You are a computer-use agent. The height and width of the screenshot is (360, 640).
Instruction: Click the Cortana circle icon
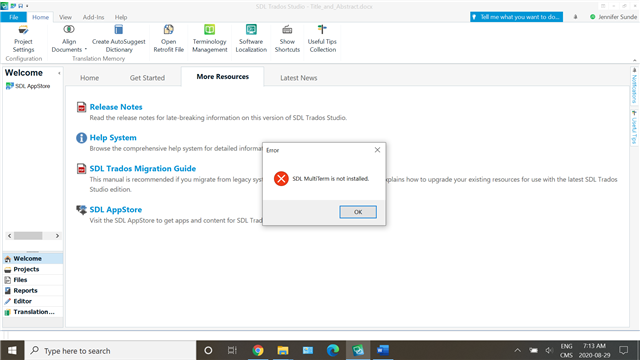click(208, 350)
